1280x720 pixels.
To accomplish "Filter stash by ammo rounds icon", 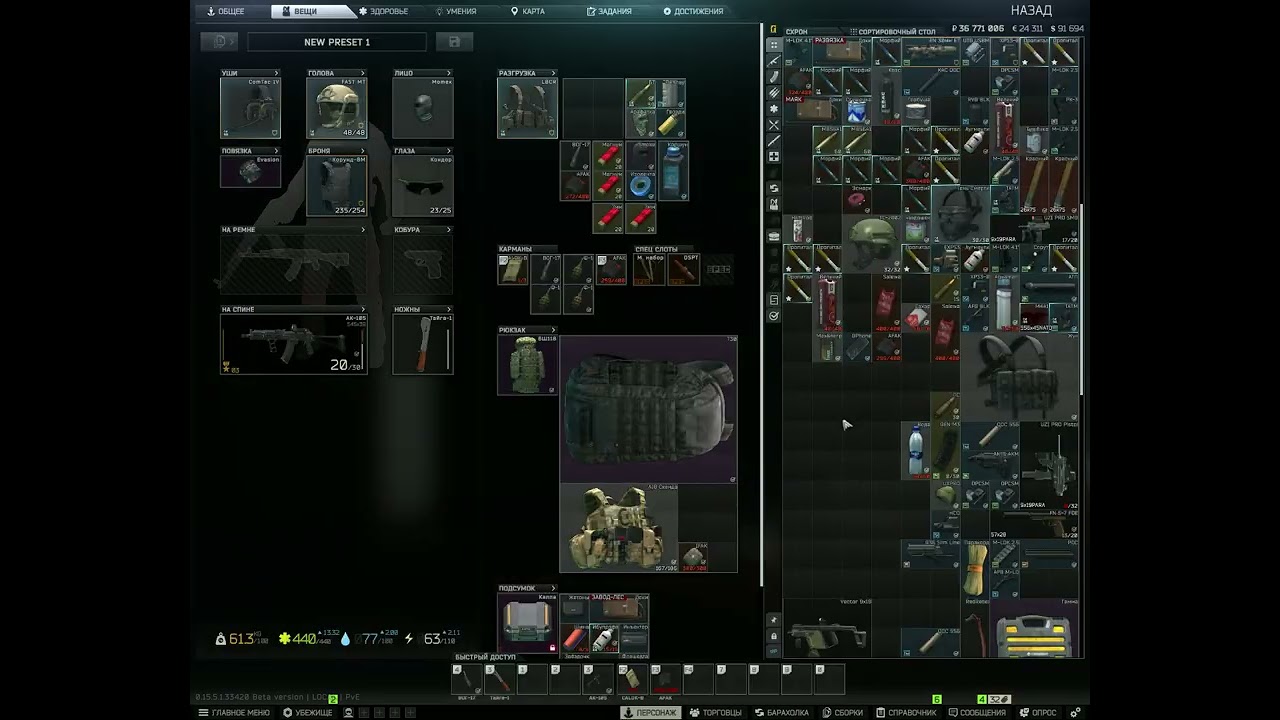I will (773, 93).
